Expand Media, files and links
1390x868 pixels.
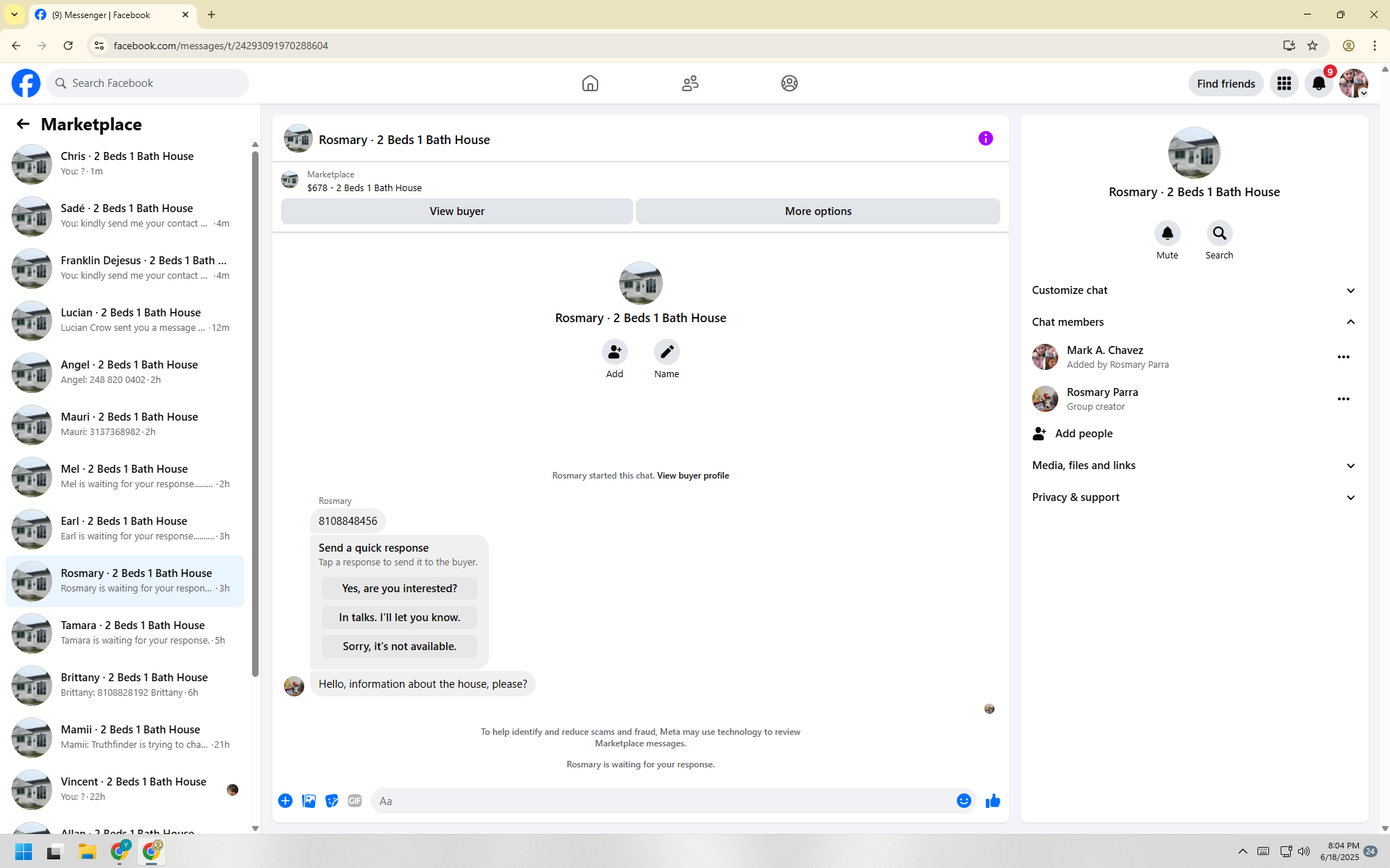click(1194, 465)
